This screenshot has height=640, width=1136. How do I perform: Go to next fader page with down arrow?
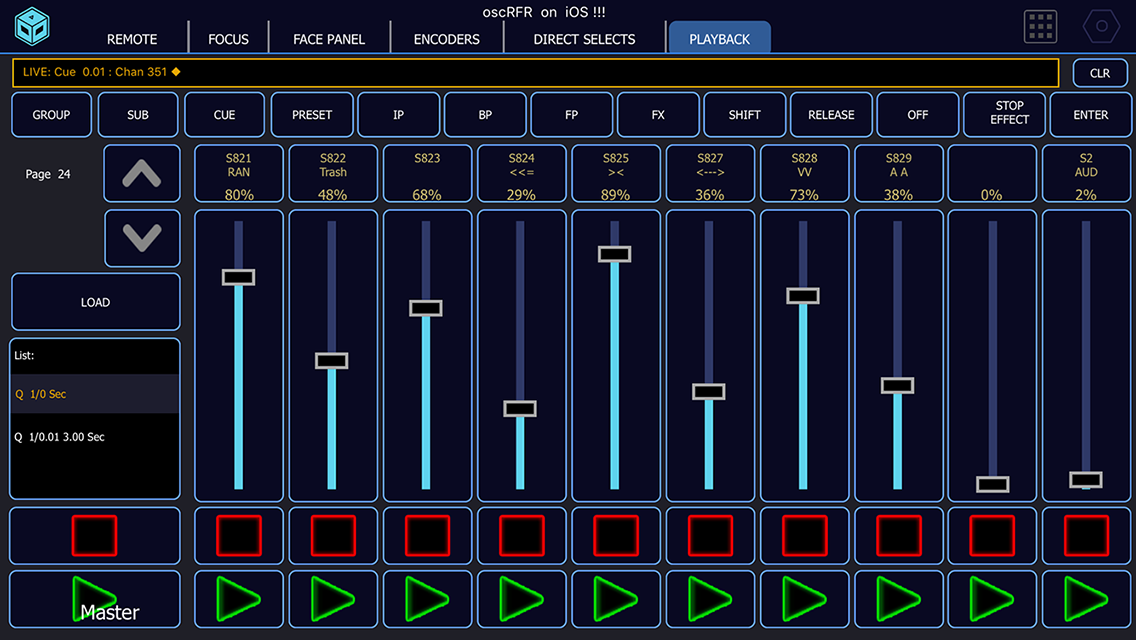[x=142, y=238]
